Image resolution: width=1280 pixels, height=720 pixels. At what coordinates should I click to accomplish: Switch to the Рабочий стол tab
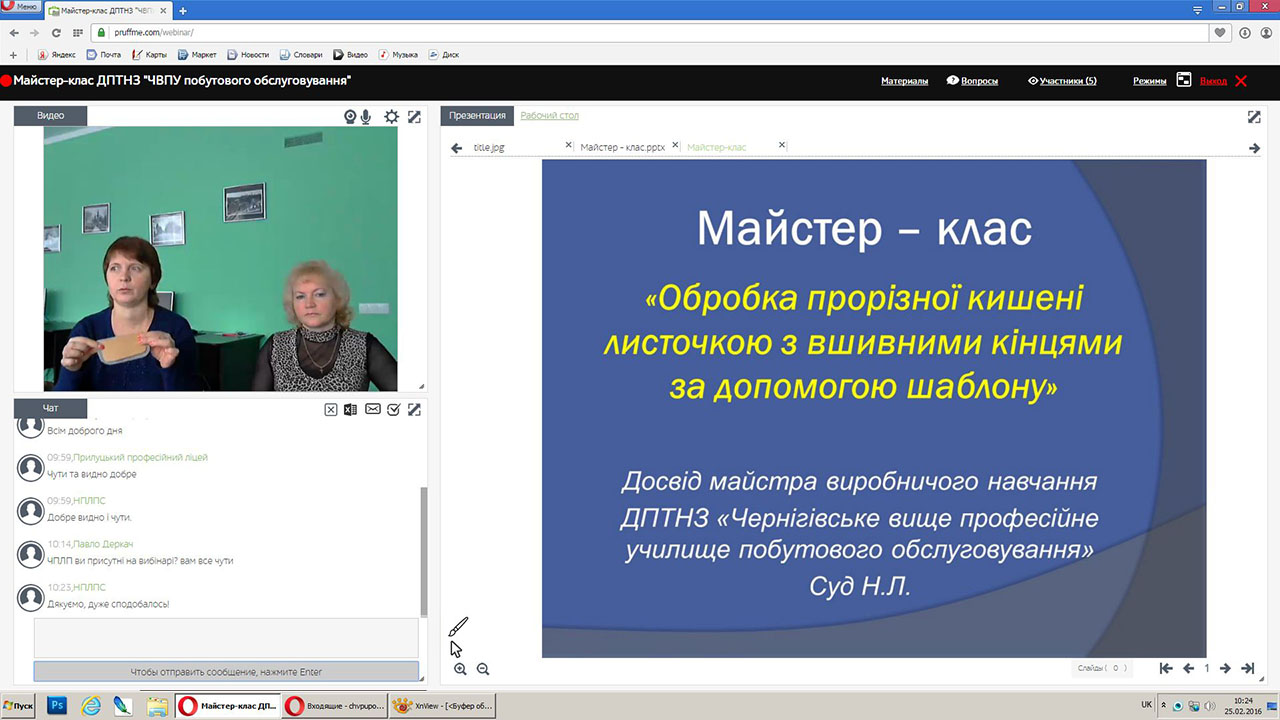point(549,116)
